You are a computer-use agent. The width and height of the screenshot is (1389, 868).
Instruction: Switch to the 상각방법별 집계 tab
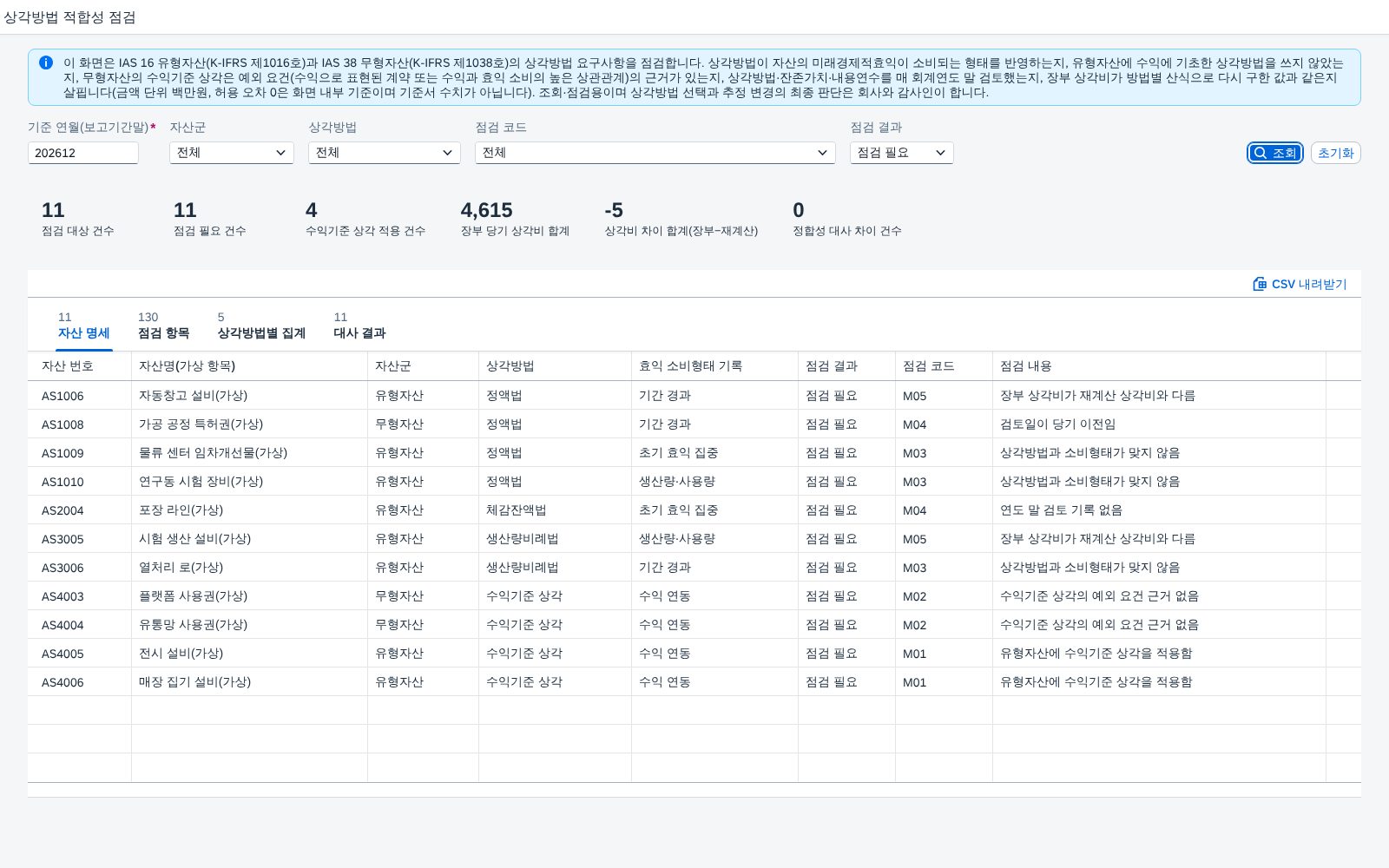point(261,325)
